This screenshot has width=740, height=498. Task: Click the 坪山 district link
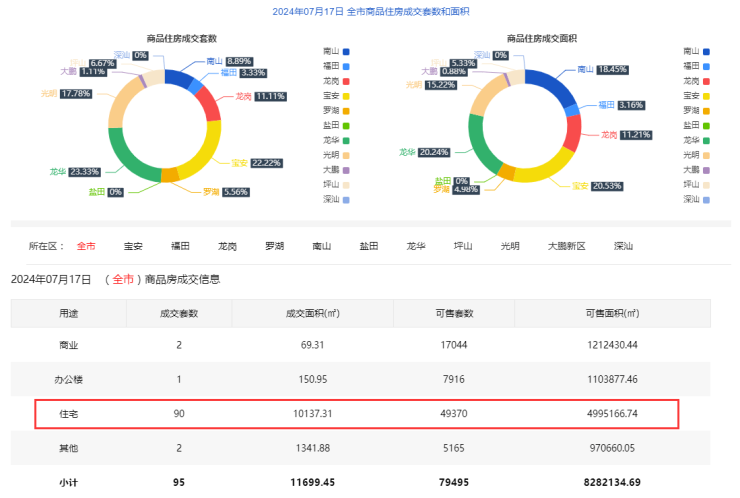click(463, 246)
